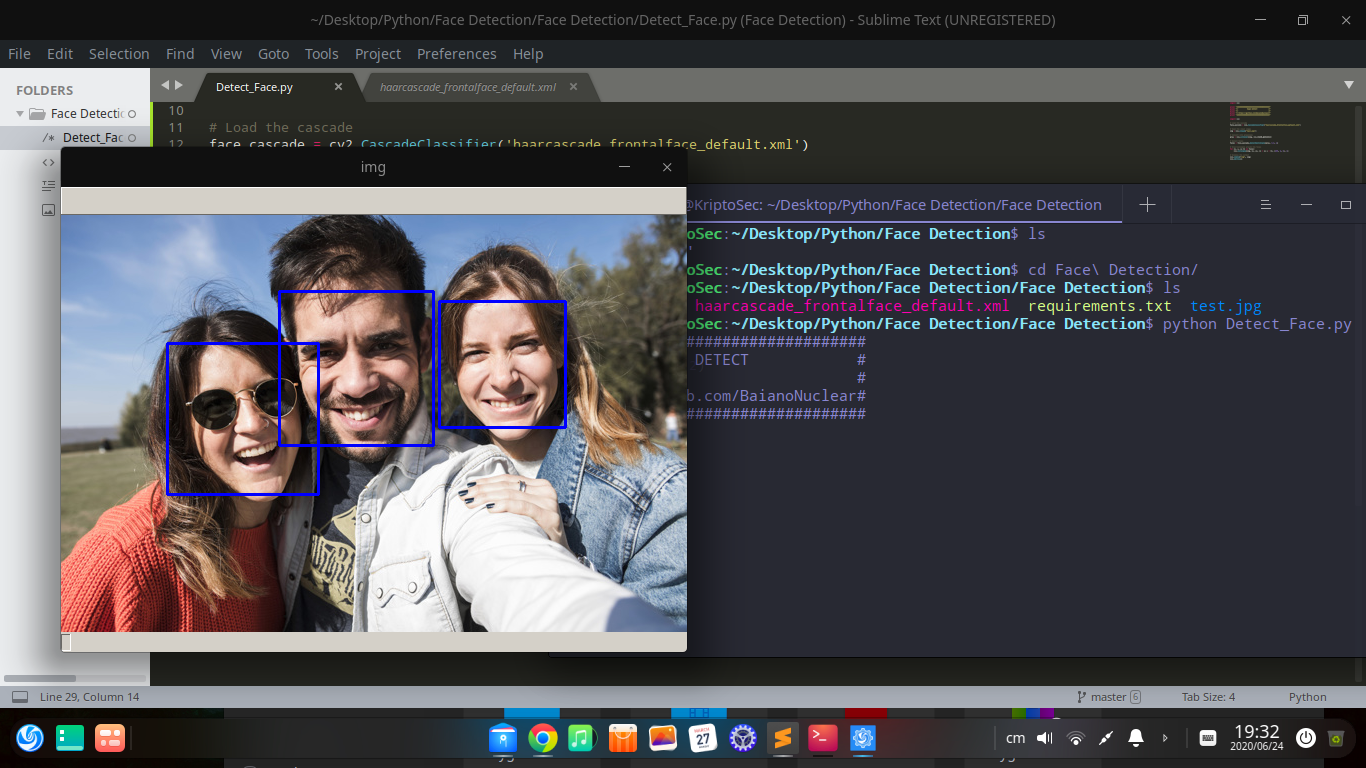1366x768 pixels.
Task: Open the orange workspace switcher dock icon
Action: pos(109,738)
